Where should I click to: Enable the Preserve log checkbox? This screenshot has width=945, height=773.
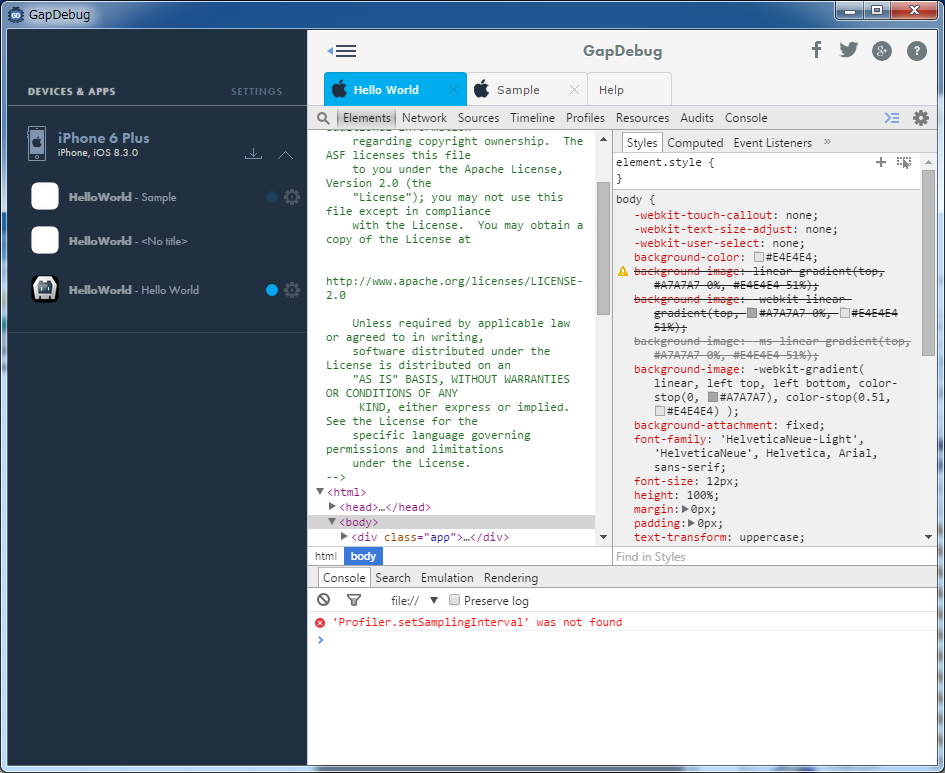tap(455, 600)
